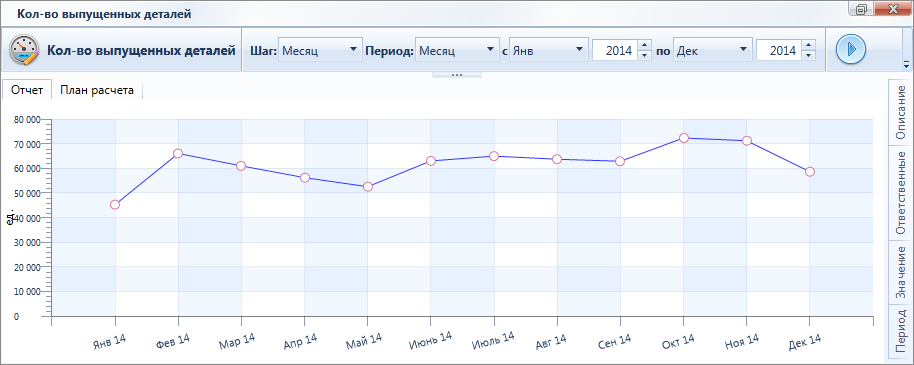This screenshot has width=914, height=365.
Task: Select the Ноя 14 data point
Action: (746, 141)
